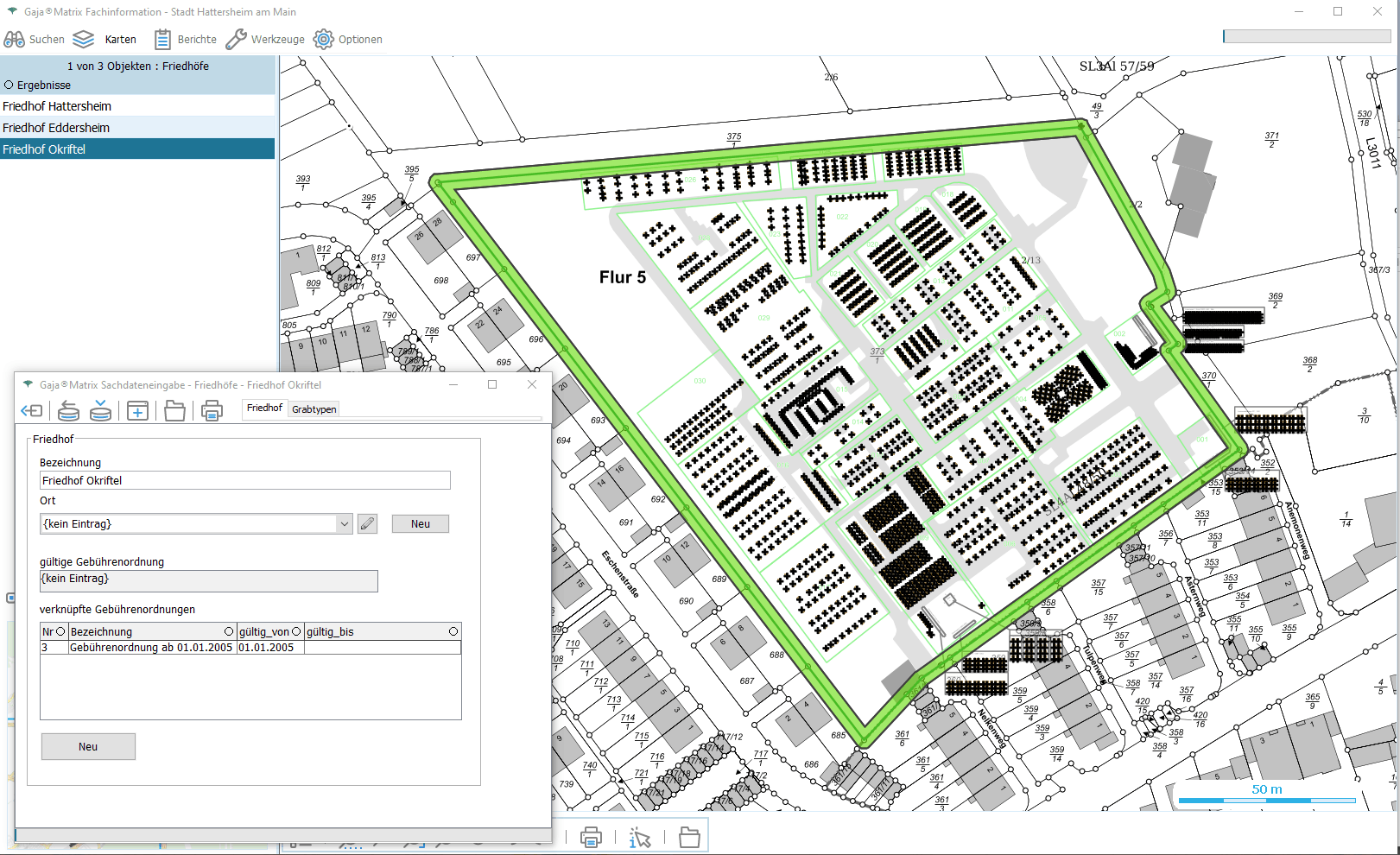Click the Bezeichnung text field
This screenshot has width=1400, height=855.
click(x=244, y=481)
